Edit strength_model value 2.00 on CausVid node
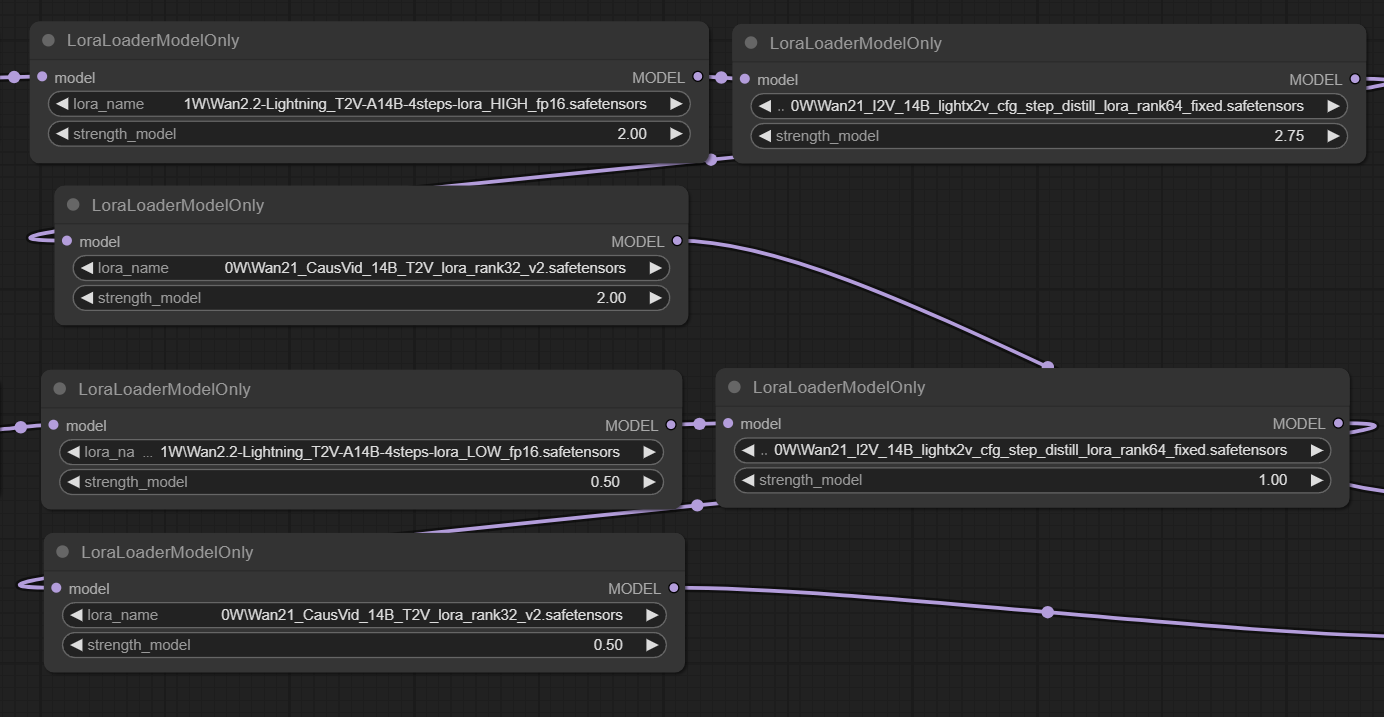Image resolution: width=1384 pixels, height=717 pixels. click(x=371, y=298)
